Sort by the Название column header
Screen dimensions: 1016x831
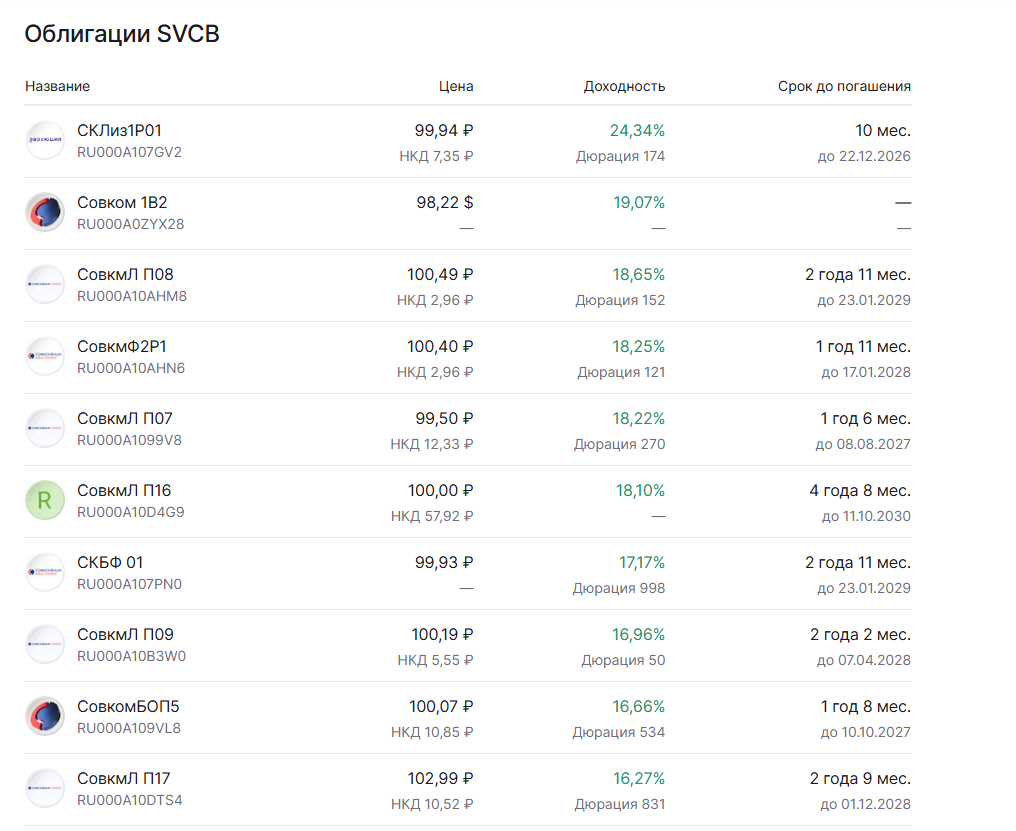click(x=57, y=86)
